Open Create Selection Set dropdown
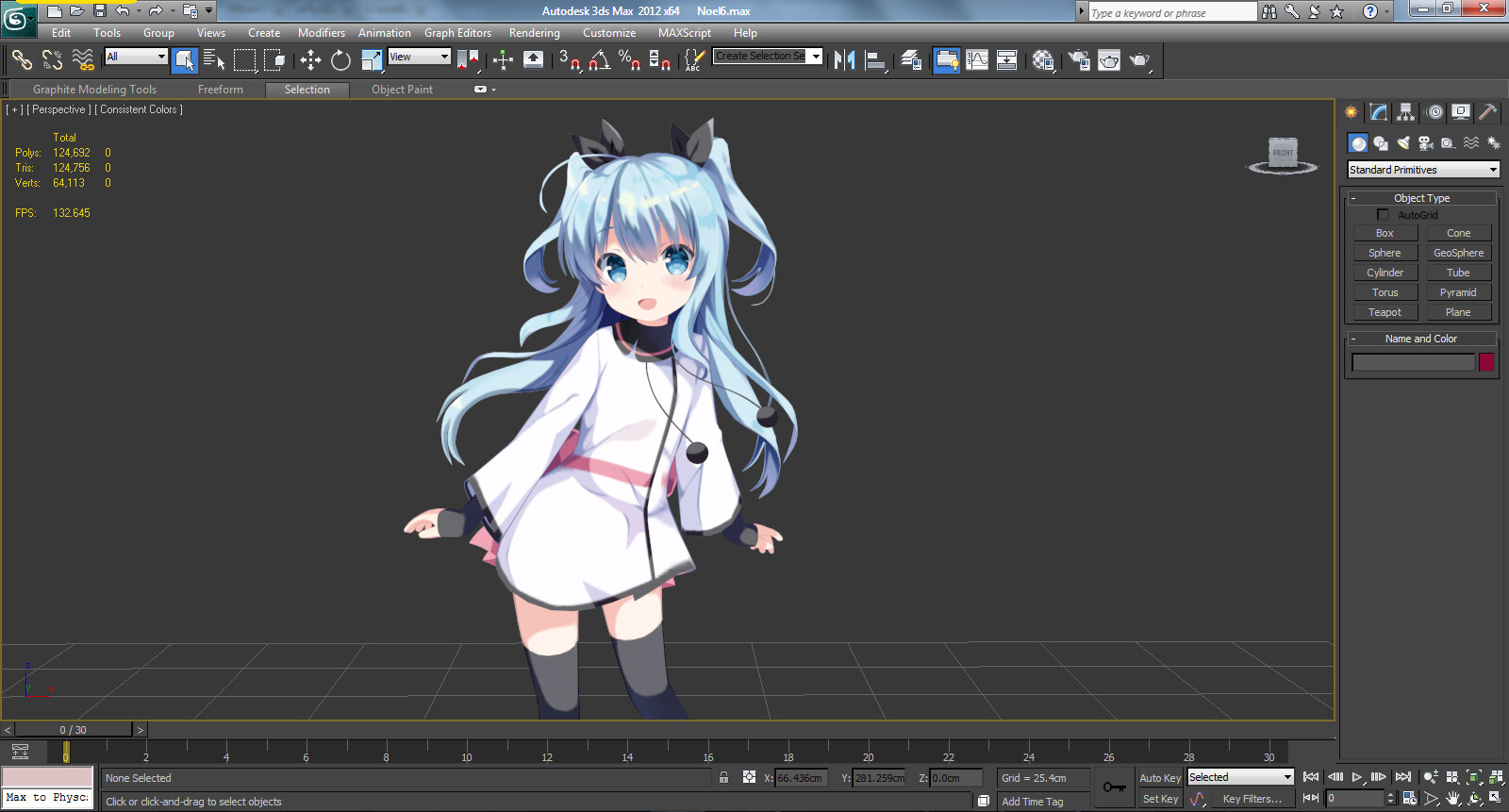Viewport: 1509px width, 812px height. [768, 57]
